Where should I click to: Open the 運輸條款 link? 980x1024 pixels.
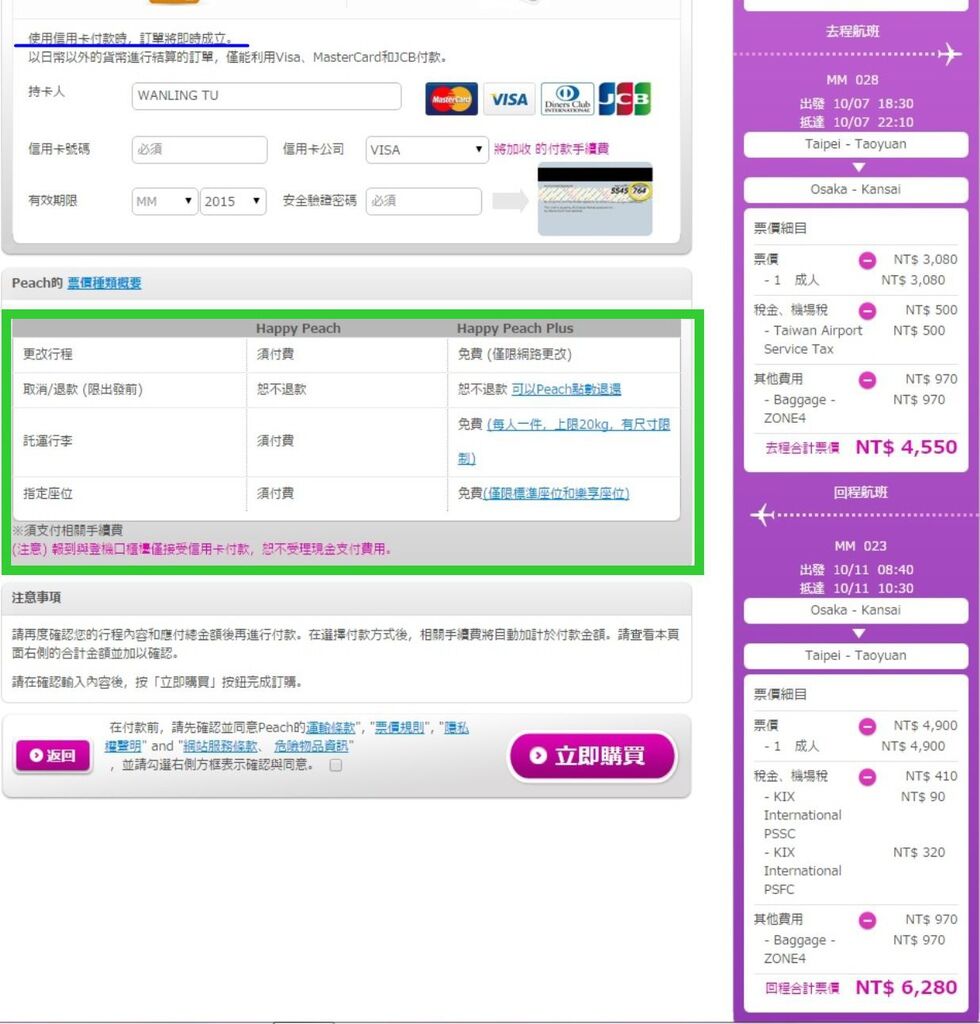coord(330,728)
